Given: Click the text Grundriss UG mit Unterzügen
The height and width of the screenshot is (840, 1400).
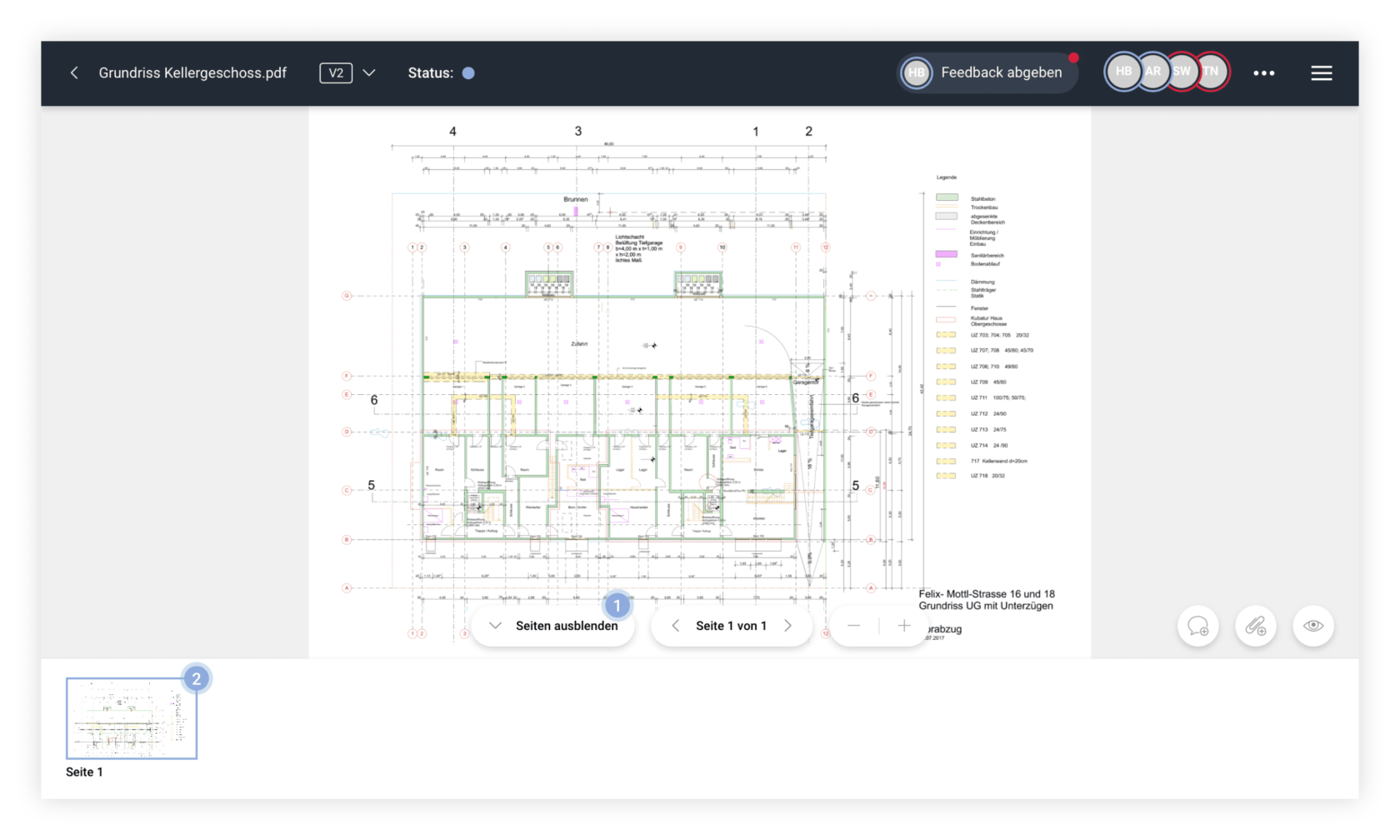Looking at the screenshot, I should [x=986, y=606].
